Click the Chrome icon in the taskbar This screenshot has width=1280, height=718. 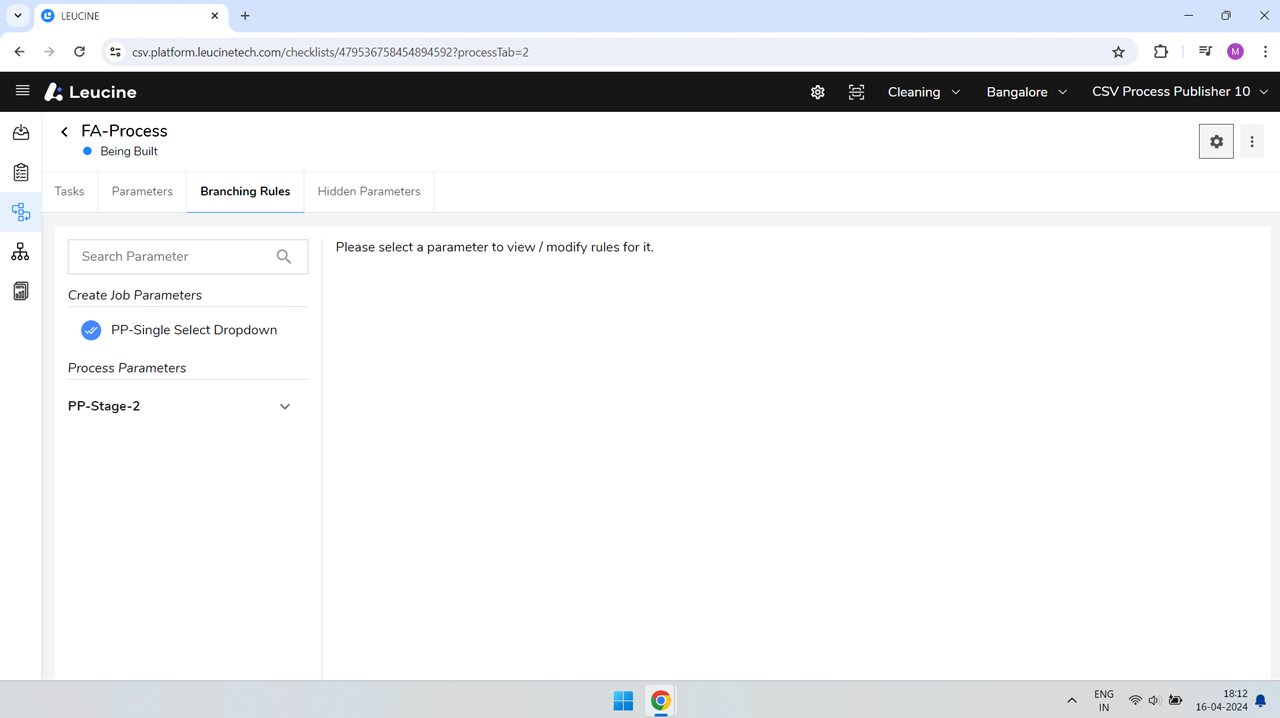(660, 701)
